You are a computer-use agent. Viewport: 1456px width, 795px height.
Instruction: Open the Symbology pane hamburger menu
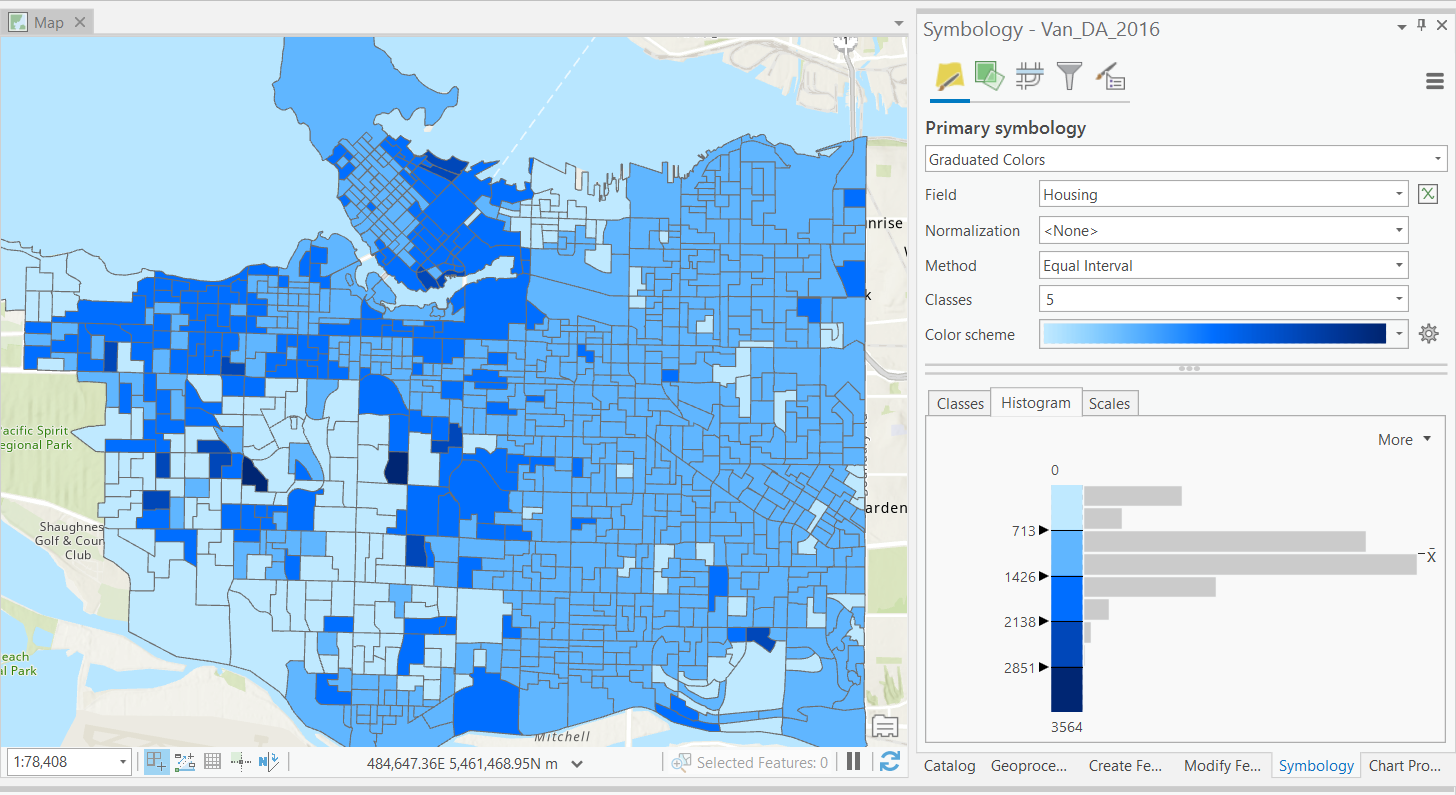[x=1434, y=82]
